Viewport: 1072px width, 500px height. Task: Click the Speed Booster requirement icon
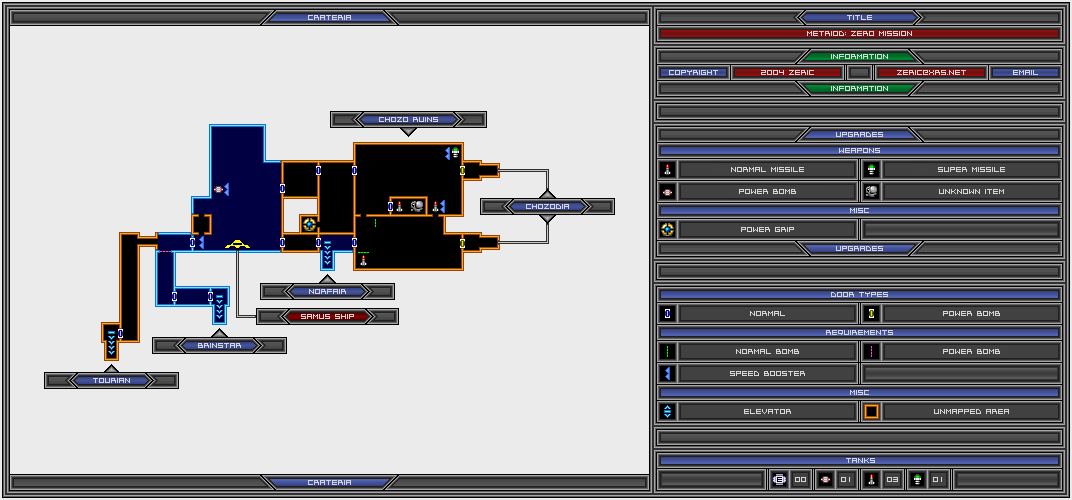[x=668, y=373]
